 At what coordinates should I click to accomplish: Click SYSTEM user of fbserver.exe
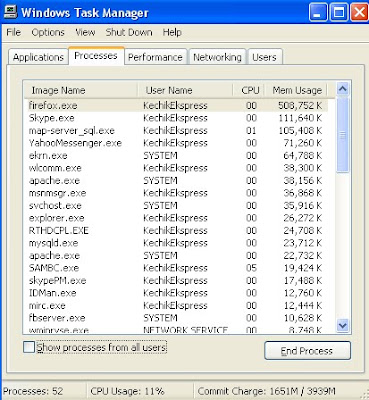[x=160, y=318]
